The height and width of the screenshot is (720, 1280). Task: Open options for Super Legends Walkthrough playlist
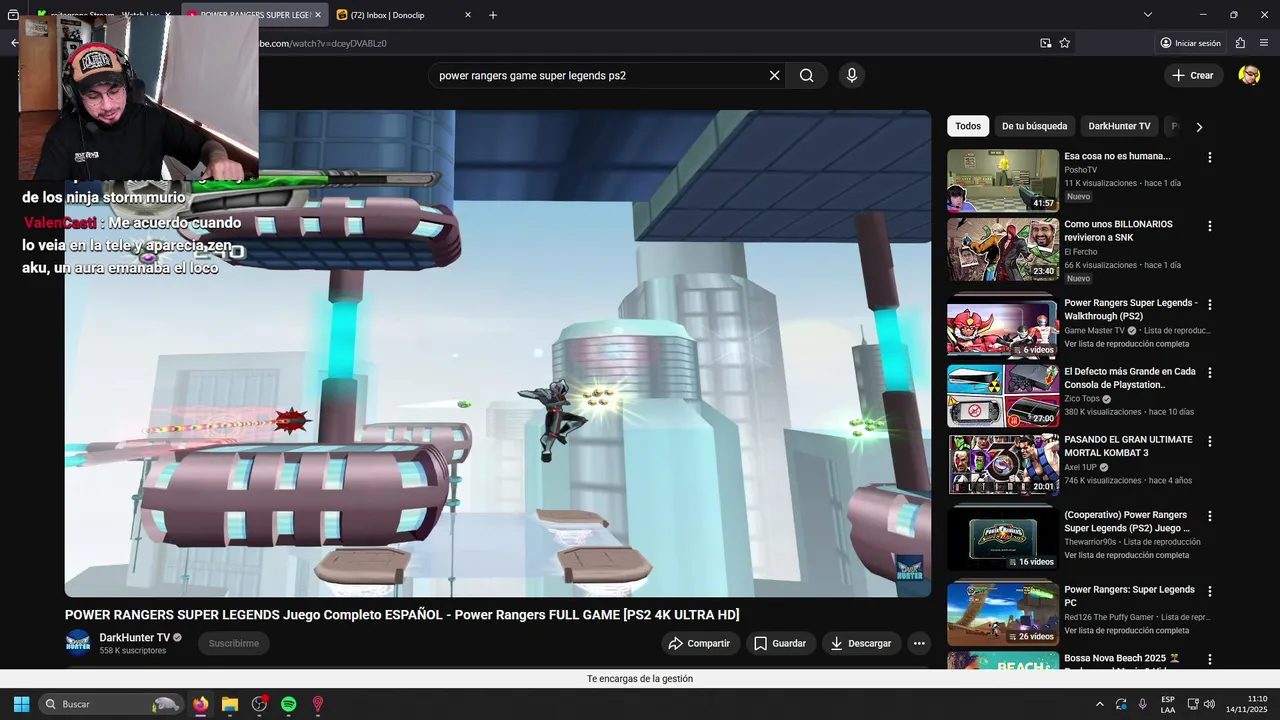1210,305
